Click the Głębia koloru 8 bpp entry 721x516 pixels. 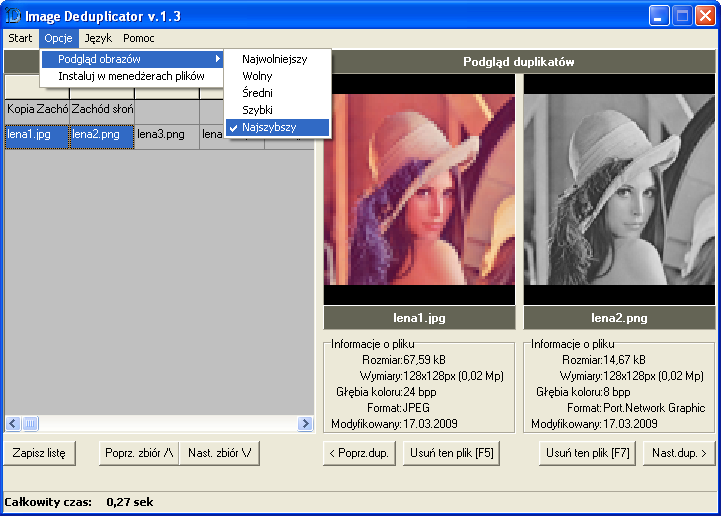pyautogui.click(x=583, y=392)
